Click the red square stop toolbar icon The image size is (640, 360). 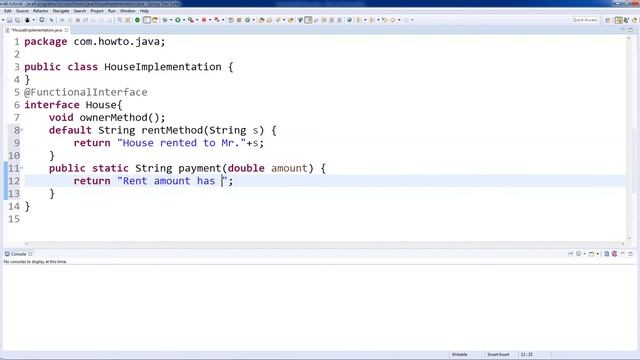[x=204, y=20]
